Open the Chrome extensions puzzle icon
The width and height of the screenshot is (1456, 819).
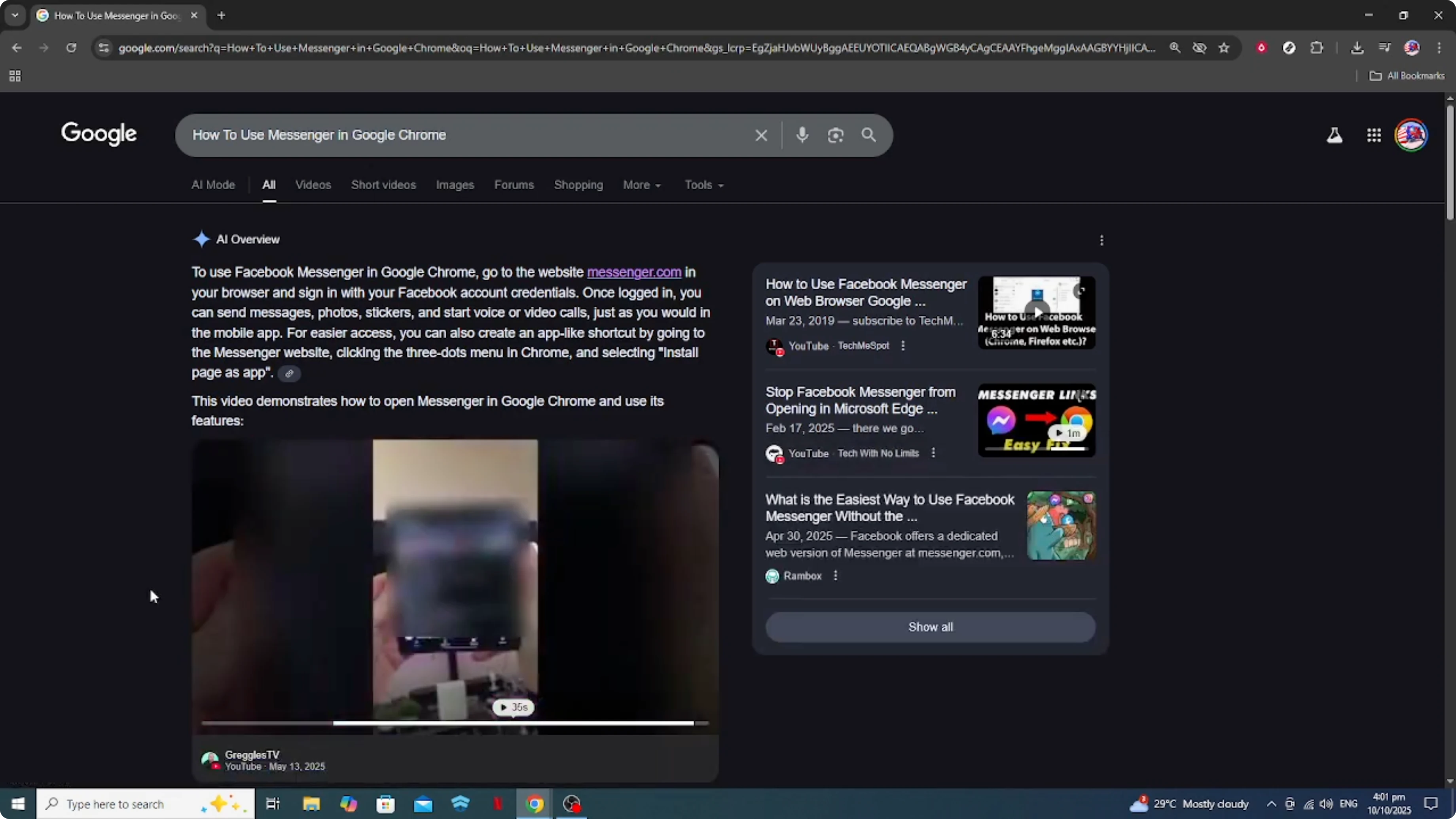point(1317,47)
